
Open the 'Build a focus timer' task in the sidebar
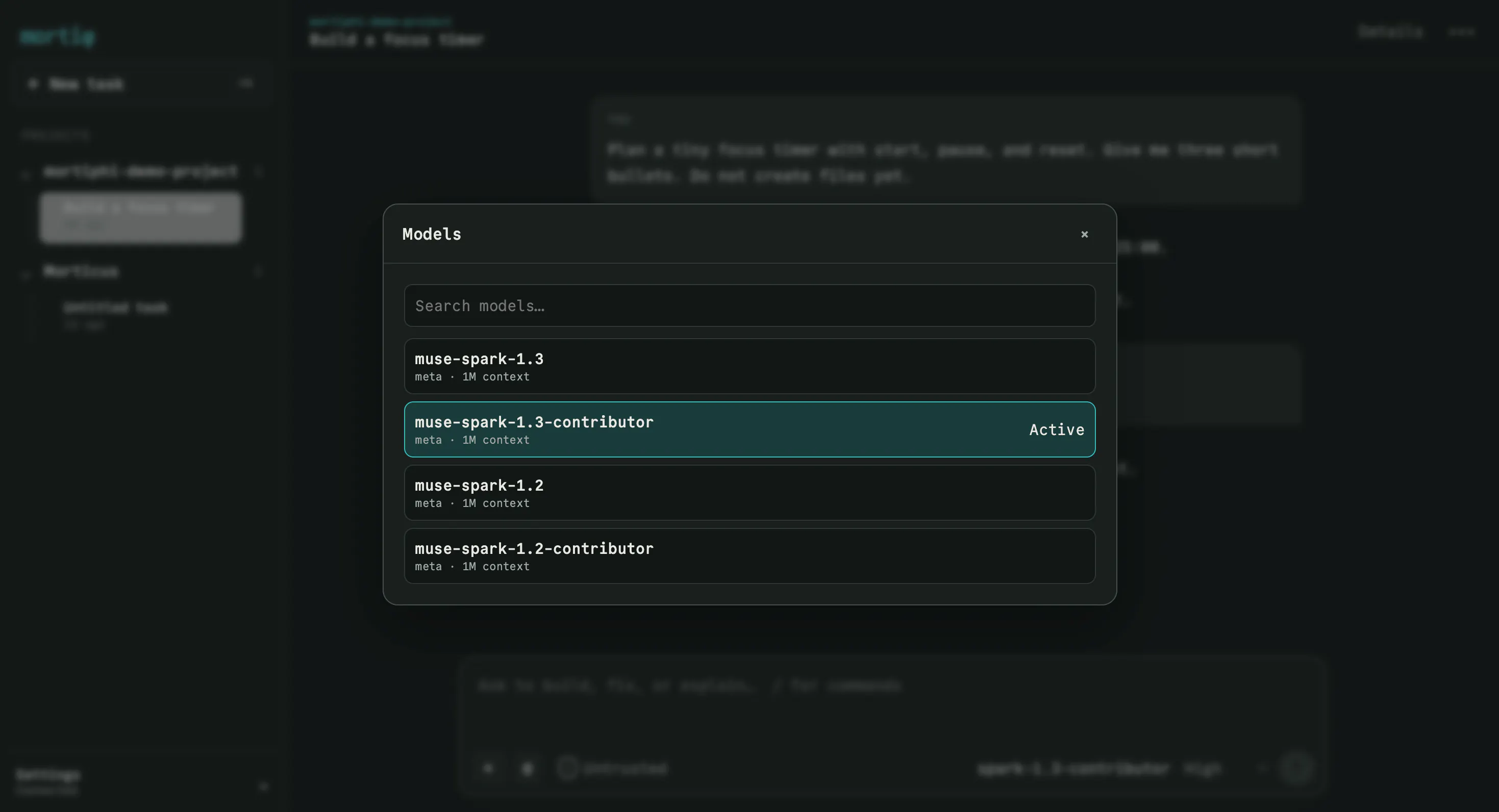140,217
